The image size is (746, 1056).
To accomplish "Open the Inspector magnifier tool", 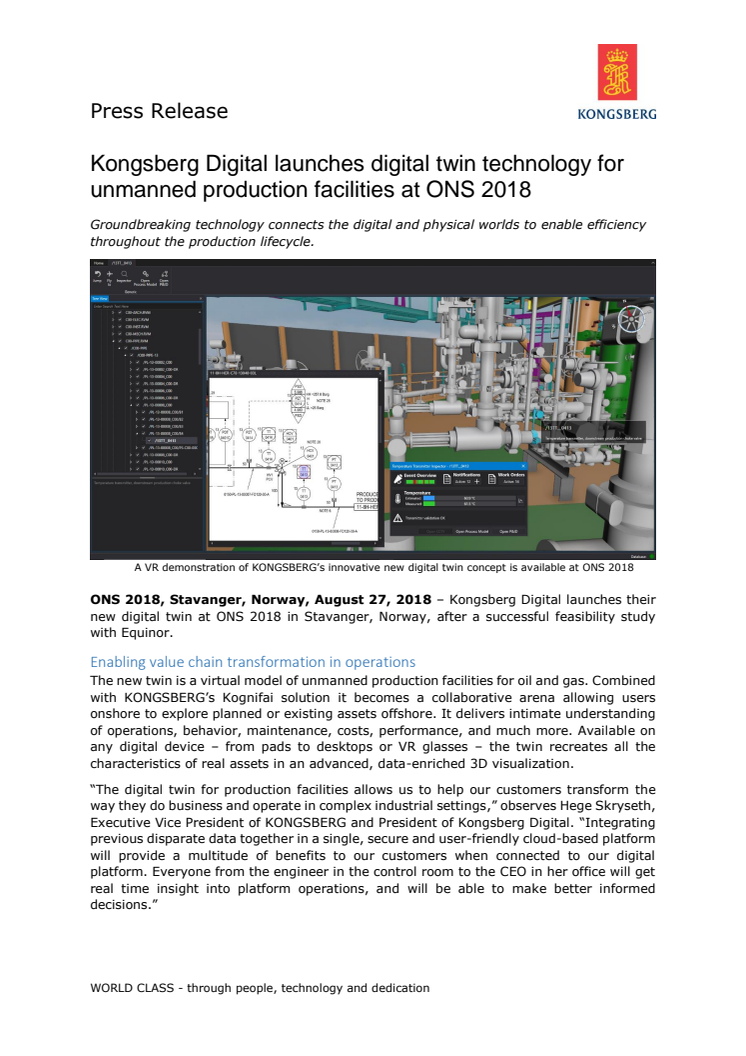I will tap(124, 273).
